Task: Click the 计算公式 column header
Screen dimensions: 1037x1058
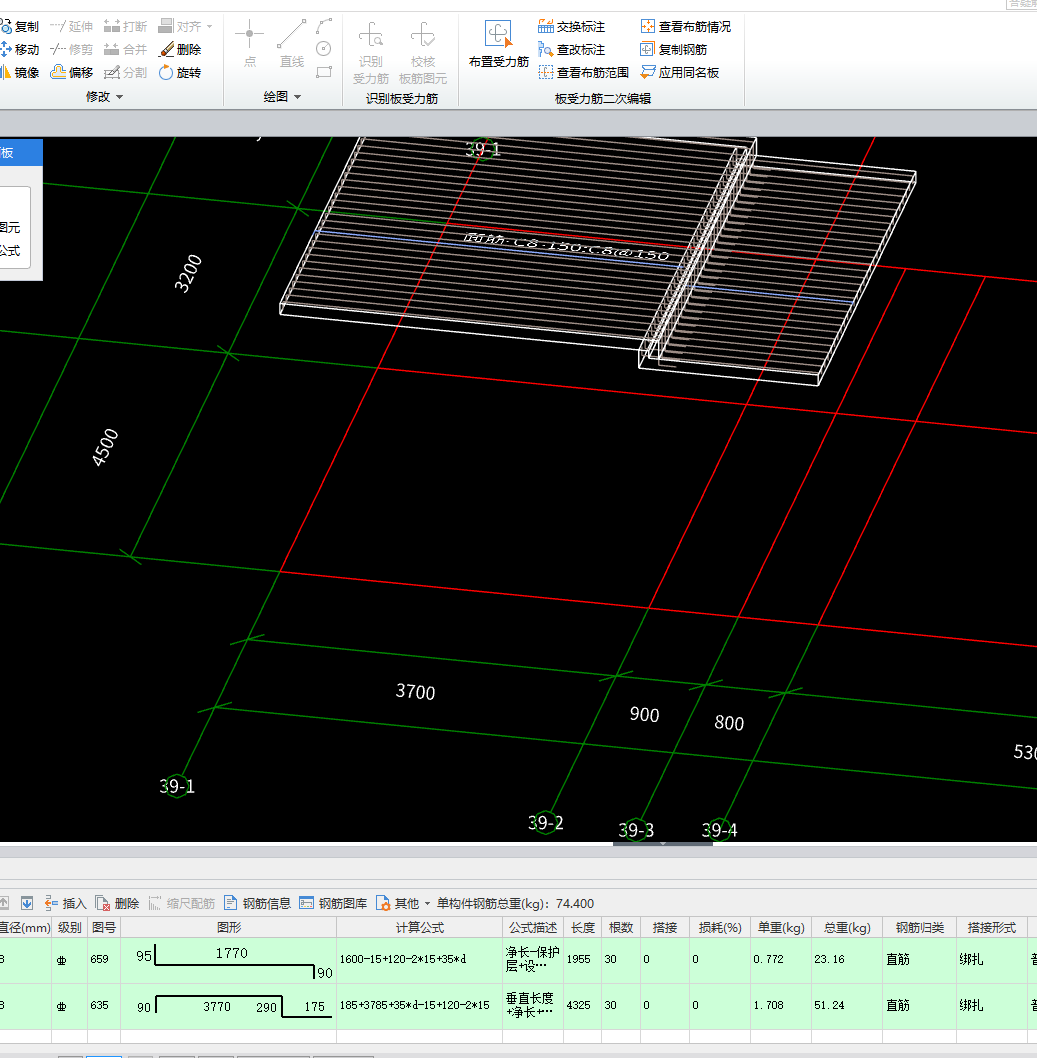Action: [x=419, y=927]
